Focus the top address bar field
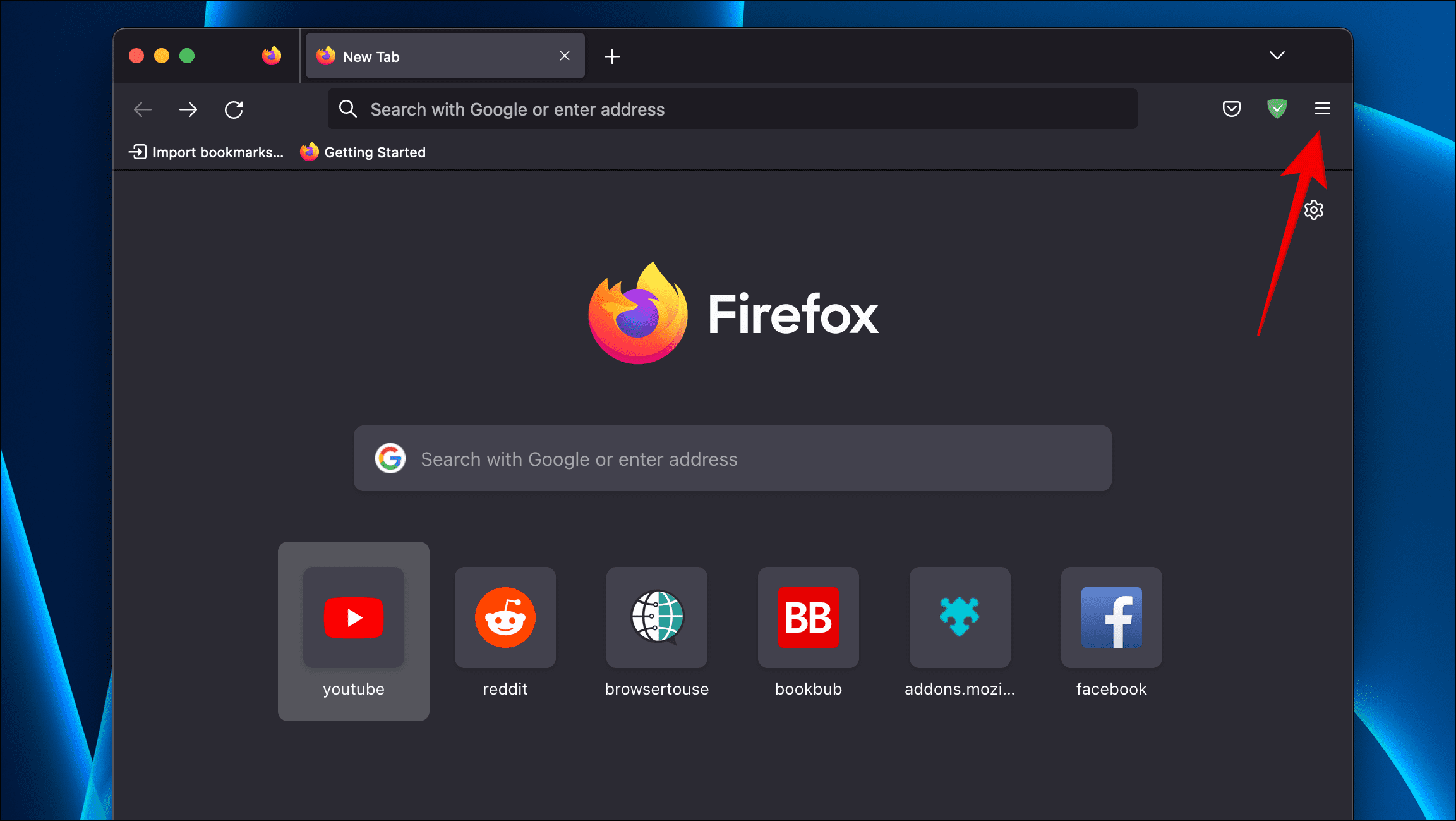Viewport: 1456px width, 821px height. pos(733,109)
